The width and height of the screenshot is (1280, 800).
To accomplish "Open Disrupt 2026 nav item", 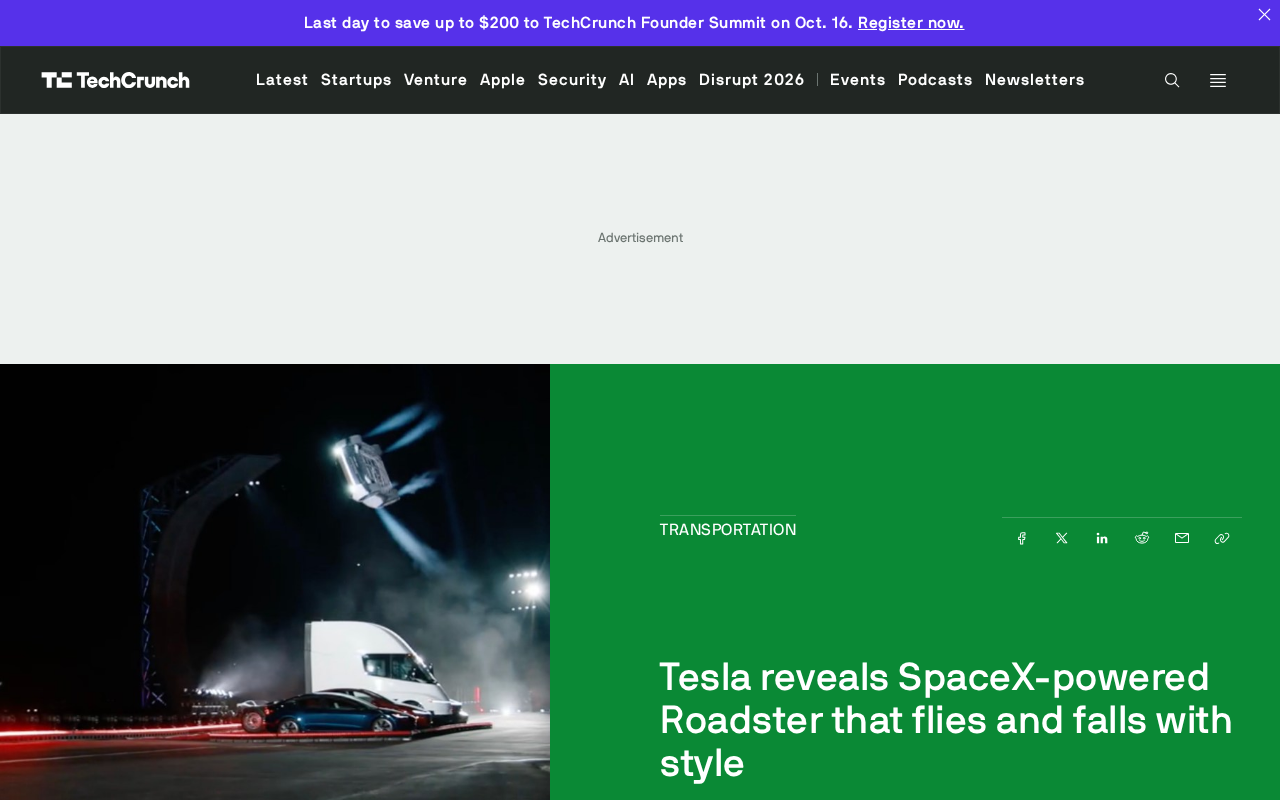I will (752, 80).
